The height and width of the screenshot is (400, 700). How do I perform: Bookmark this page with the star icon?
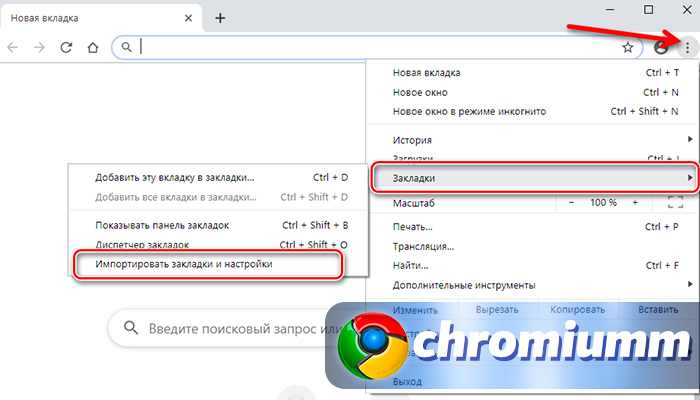click(628, 47)
